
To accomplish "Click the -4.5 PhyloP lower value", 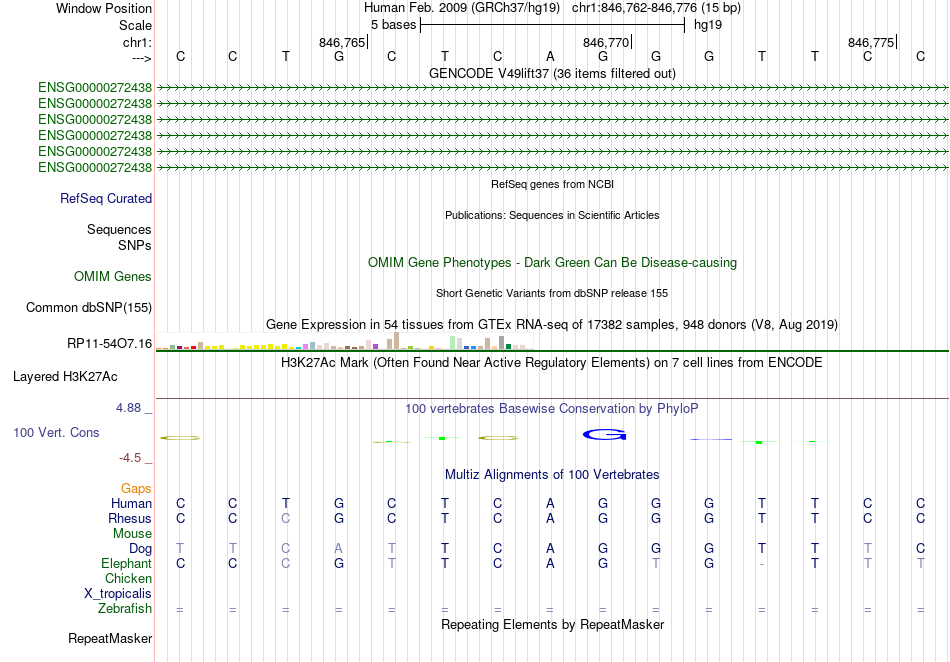I will 130,458.
